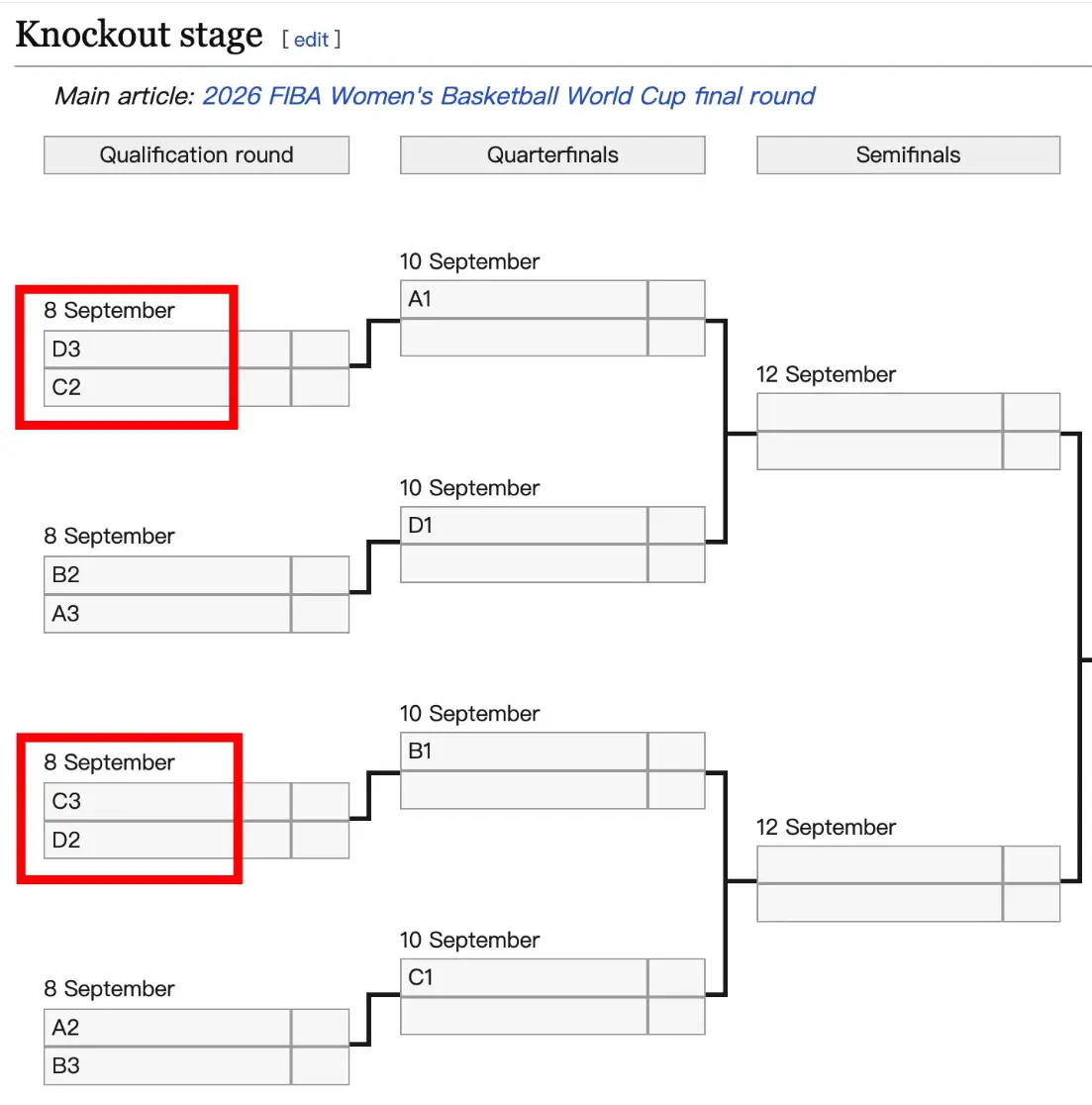Select the D3 team cell

pyautogui.click(x=167, y=350)
